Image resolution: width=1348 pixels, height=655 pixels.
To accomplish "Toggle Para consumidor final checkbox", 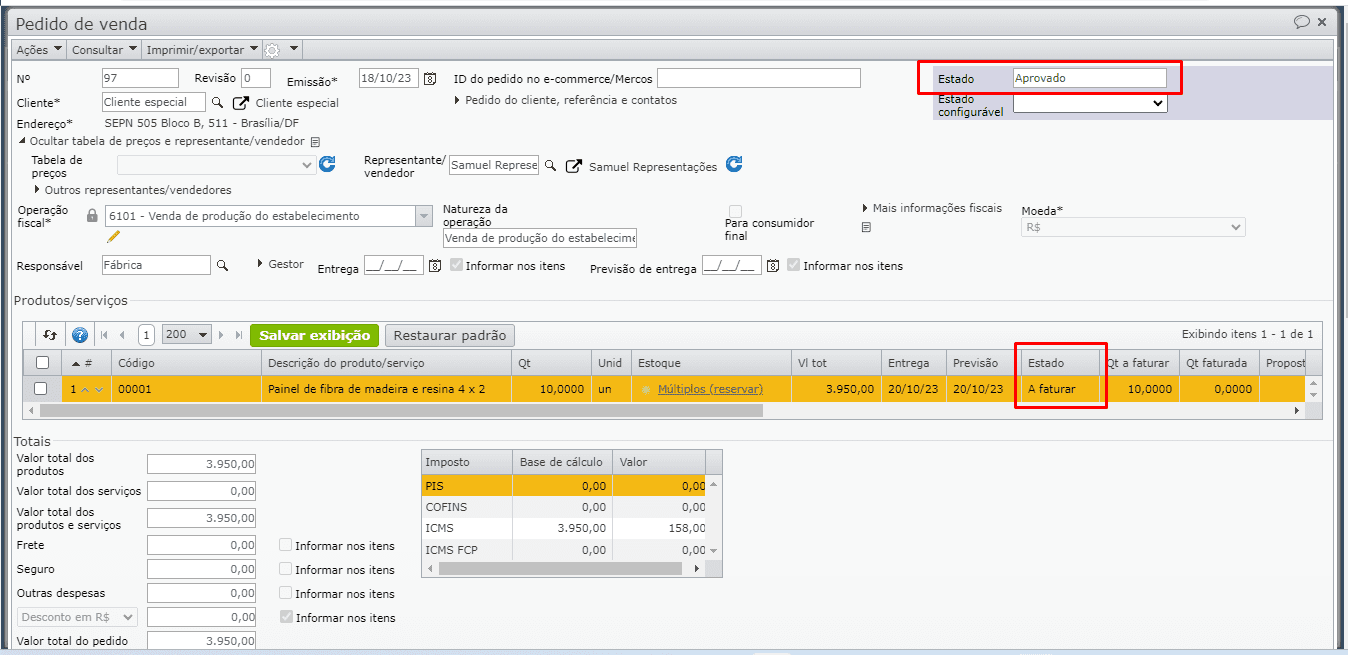I will (x=735, y=211).
